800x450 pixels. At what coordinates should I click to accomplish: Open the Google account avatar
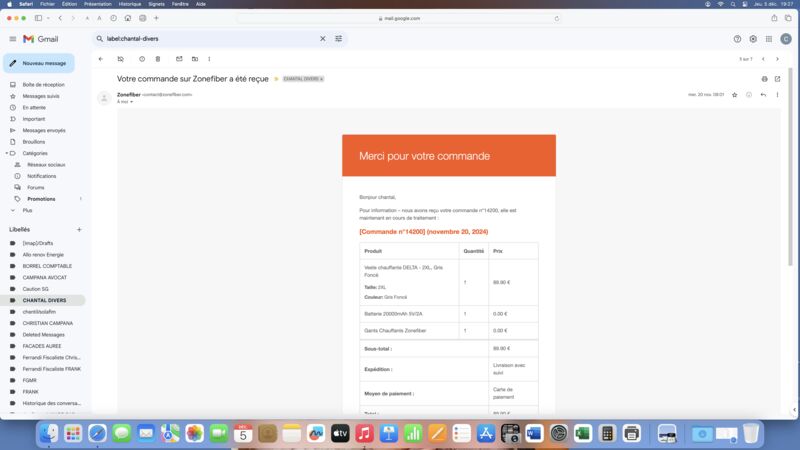[786, 39]
